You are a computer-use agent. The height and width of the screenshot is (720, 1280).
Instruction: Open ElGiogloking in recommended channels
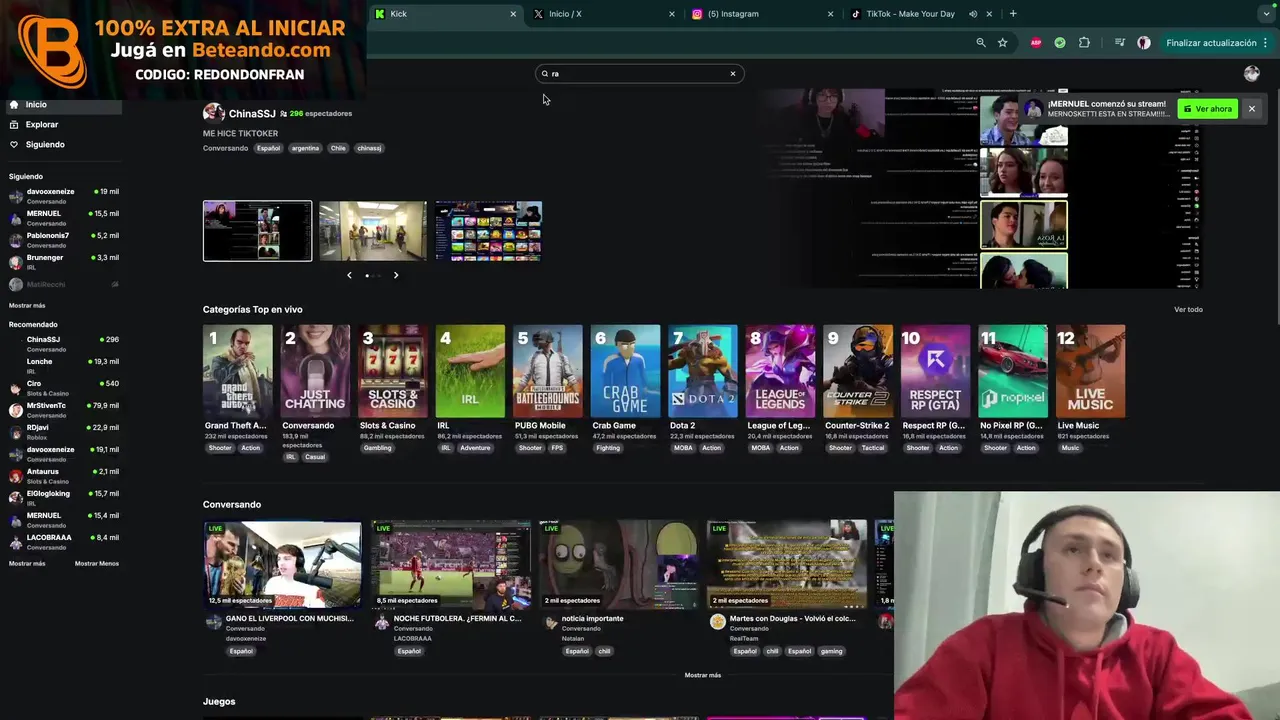point(63,498)
